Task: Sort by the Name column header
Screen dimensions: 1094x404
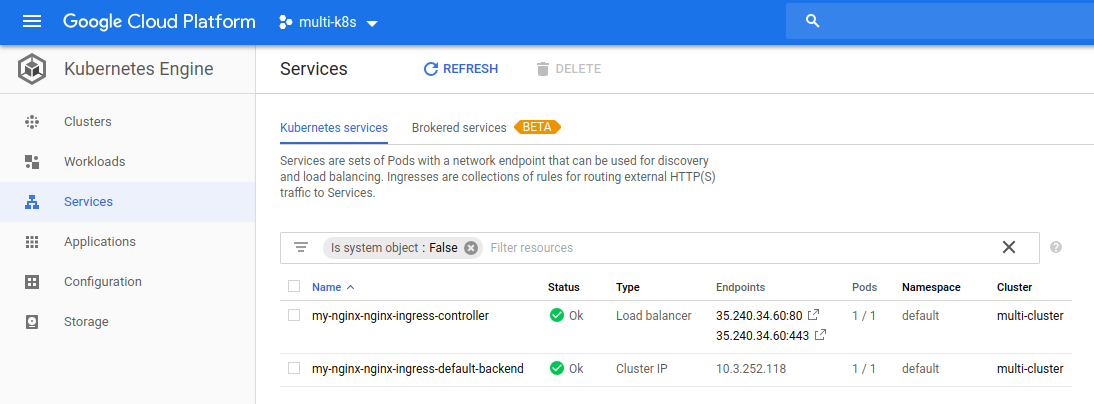Action: [x=333, y=287]
